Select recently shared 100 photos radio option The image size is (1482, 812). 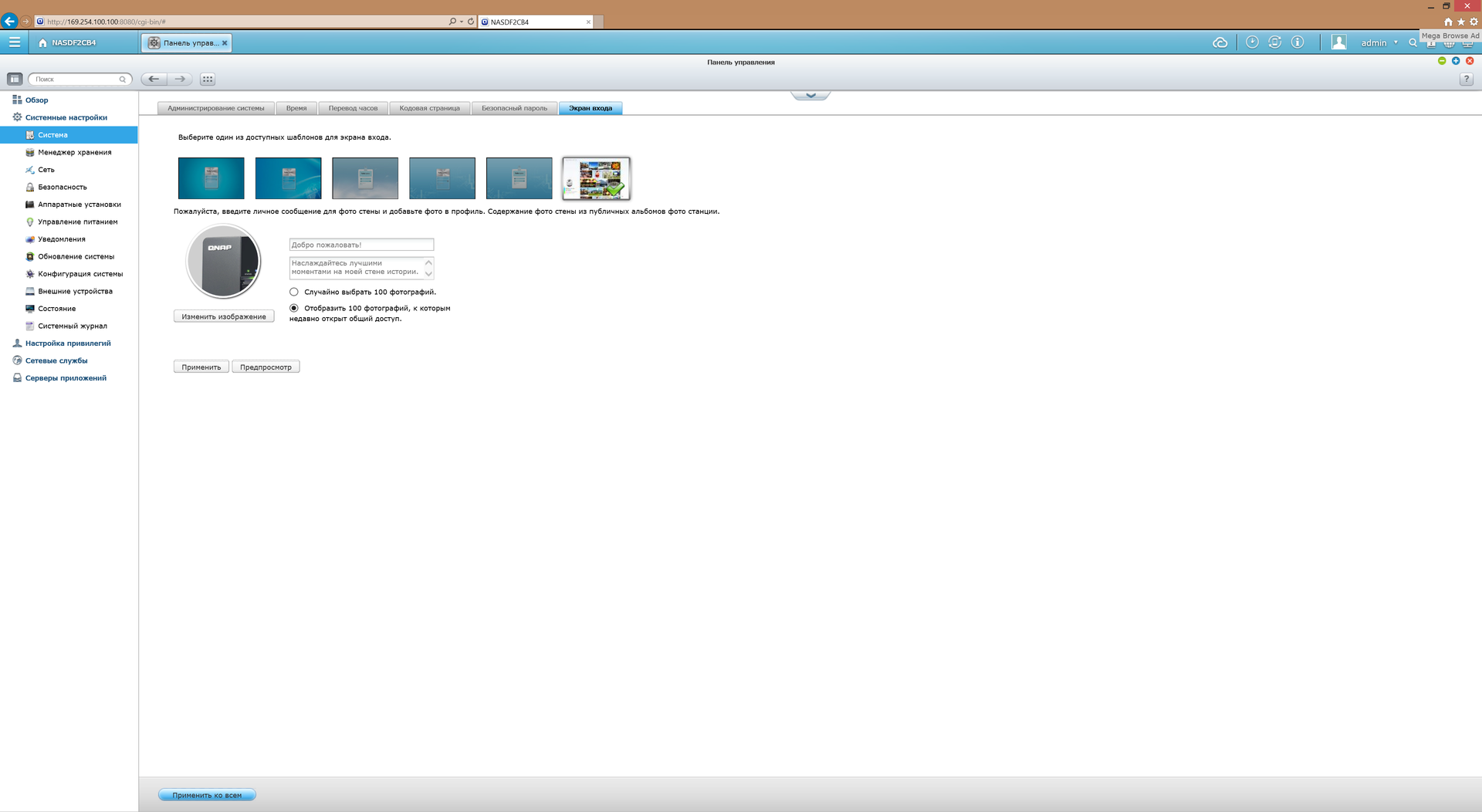coord(294,308)
